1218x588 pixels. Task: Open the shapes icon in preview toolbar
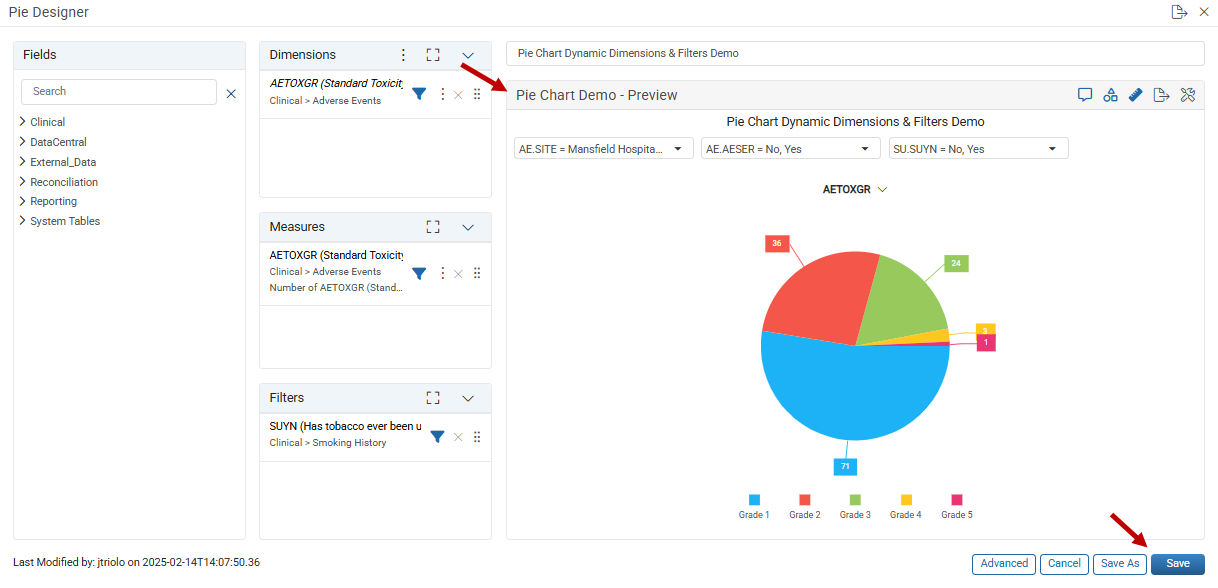1110,95
